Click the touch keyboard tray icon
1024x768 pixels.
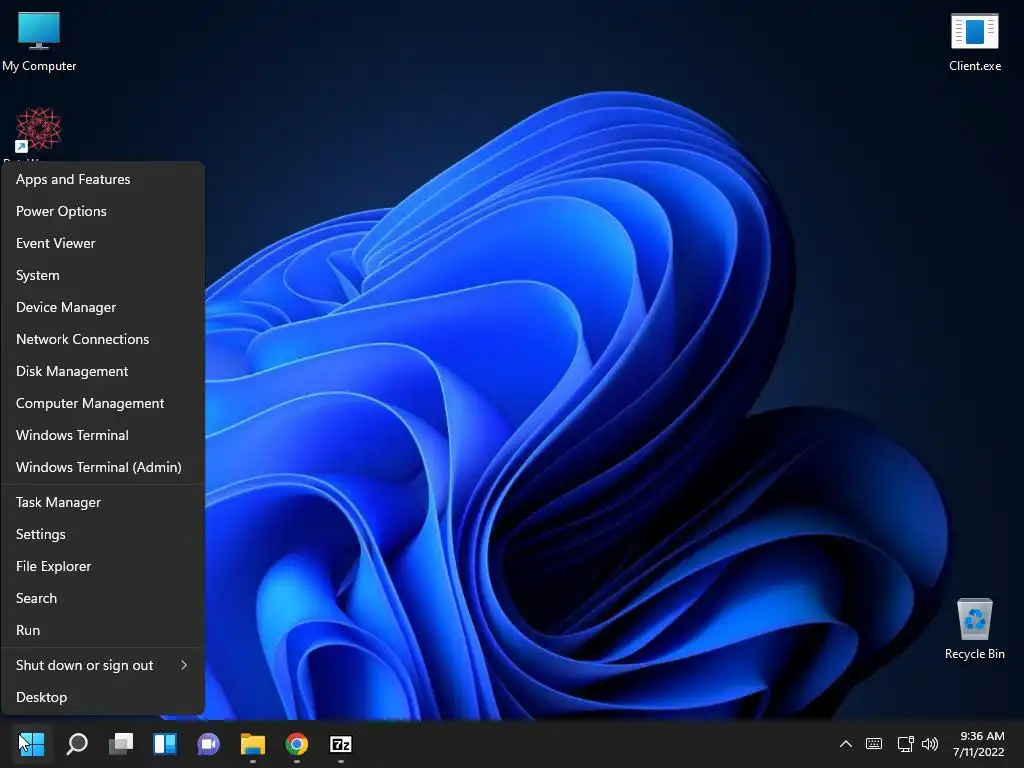coord(874,744)
